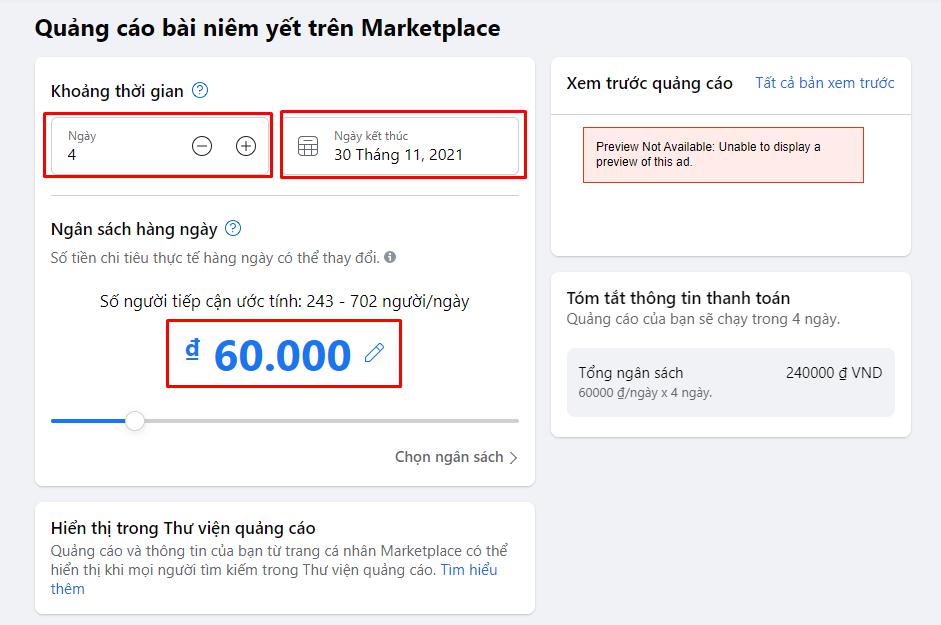Open the Khoảng thời gian help tooltip
The width and height of the screenshot is (941, 625).
click(x=199, y=90)
